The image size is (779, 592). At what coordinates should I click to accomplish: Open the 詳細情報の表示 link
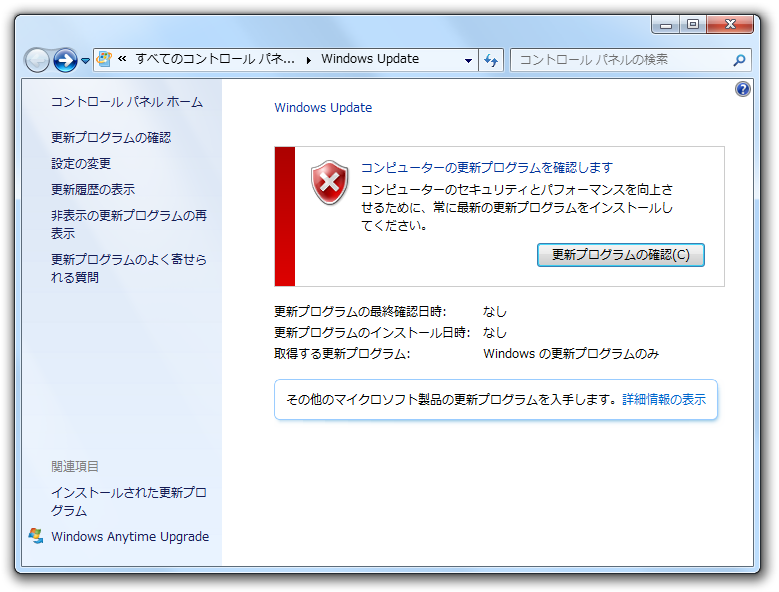tap(664, 399)
